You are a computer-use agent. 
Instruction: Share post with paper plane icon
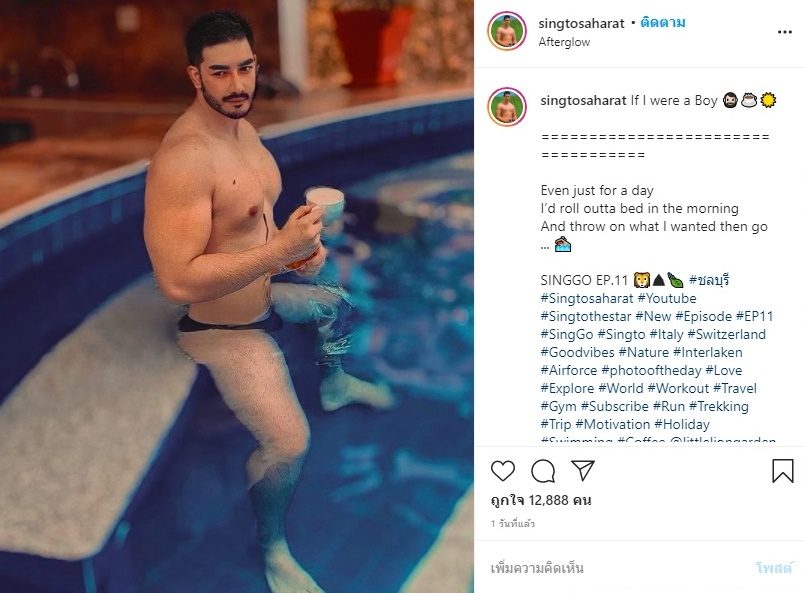tap(582, 470)
